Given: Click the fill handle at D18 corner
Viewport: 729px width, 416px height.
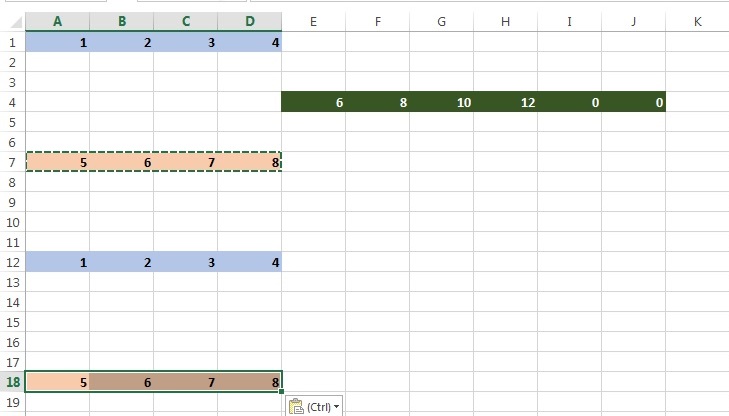Looking at the screenshot, I should (x=282, y=391).
